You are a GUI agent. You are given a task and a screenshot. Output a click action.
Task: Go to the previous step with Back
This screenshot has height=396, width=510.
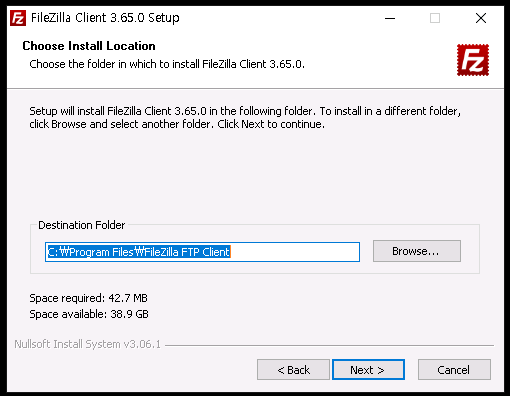click(293, 370)
